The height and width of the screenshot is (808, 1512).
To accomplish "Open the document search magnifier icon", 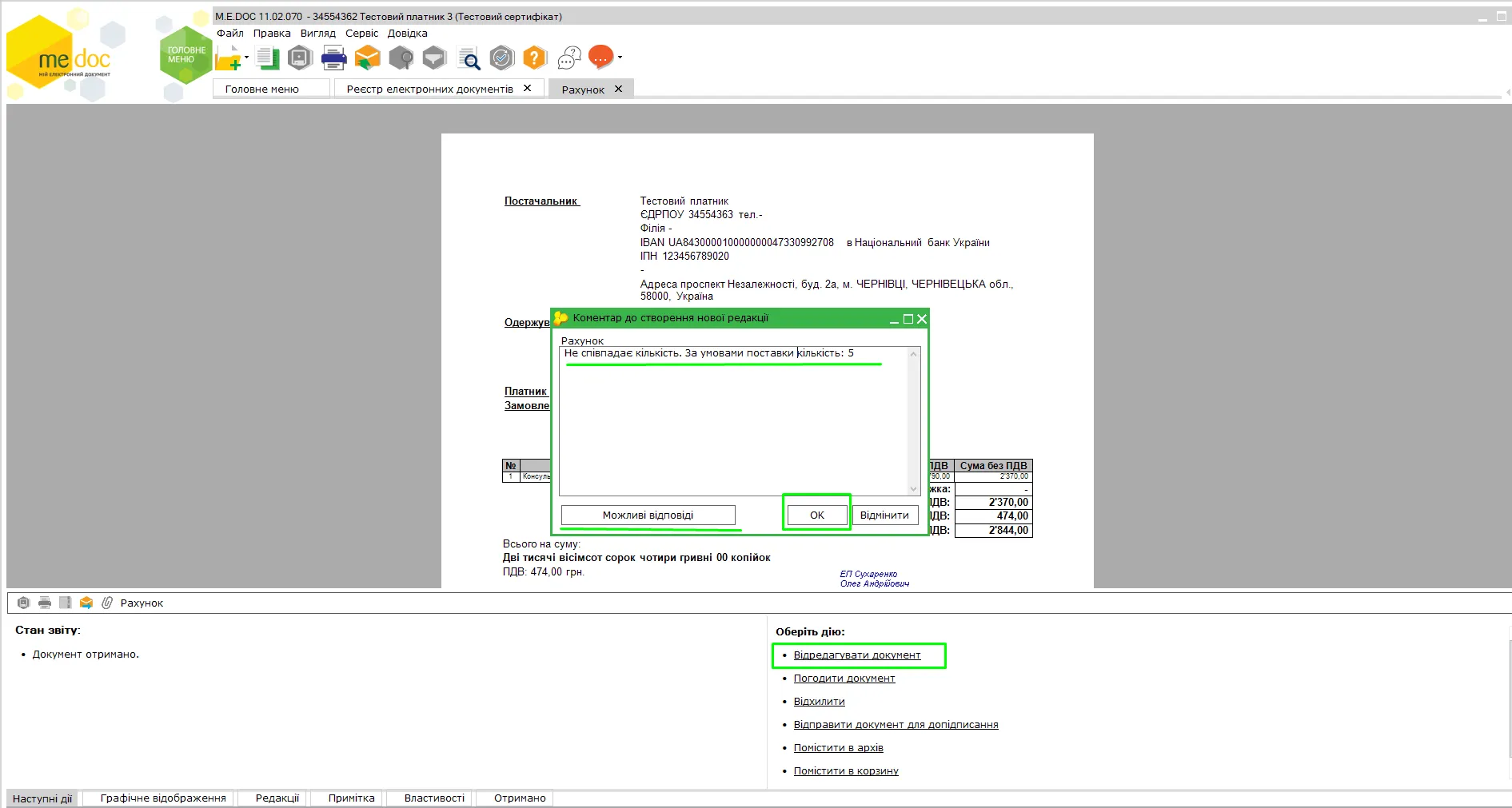I will (x=468, y=58).
